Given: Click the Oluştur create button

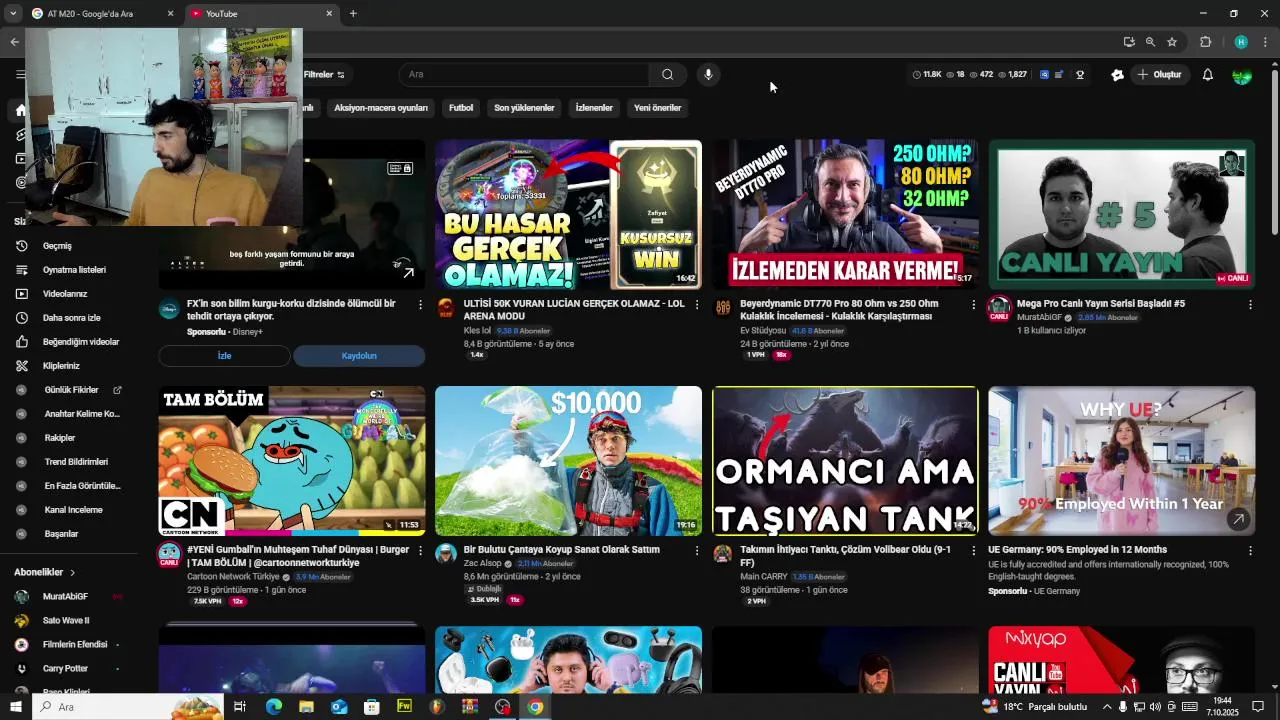Looking at the screenshot, I should (x=1159, y=75).
